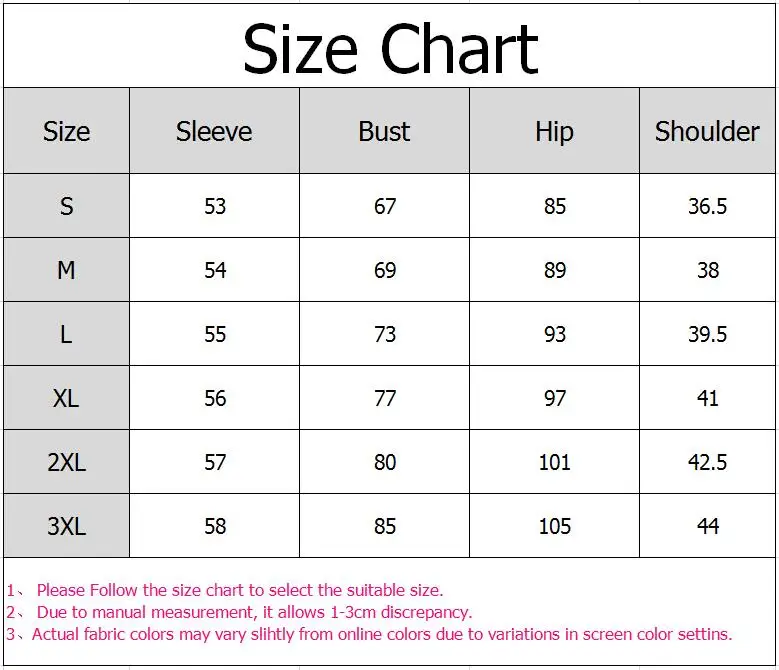Select the sleeve value 53
The image size is (779, 670).
[x=215, y=206]
